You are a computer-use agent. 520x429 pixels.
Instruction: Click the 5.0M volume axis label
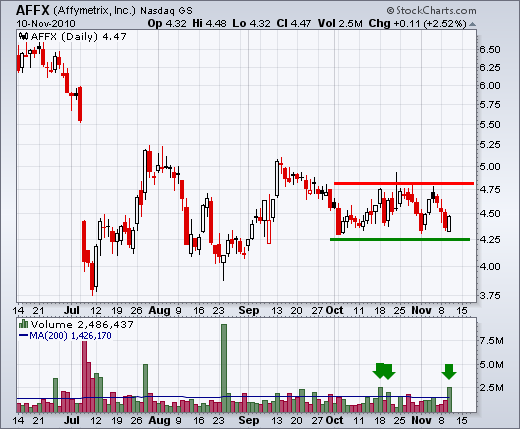[x=492, y=365]
